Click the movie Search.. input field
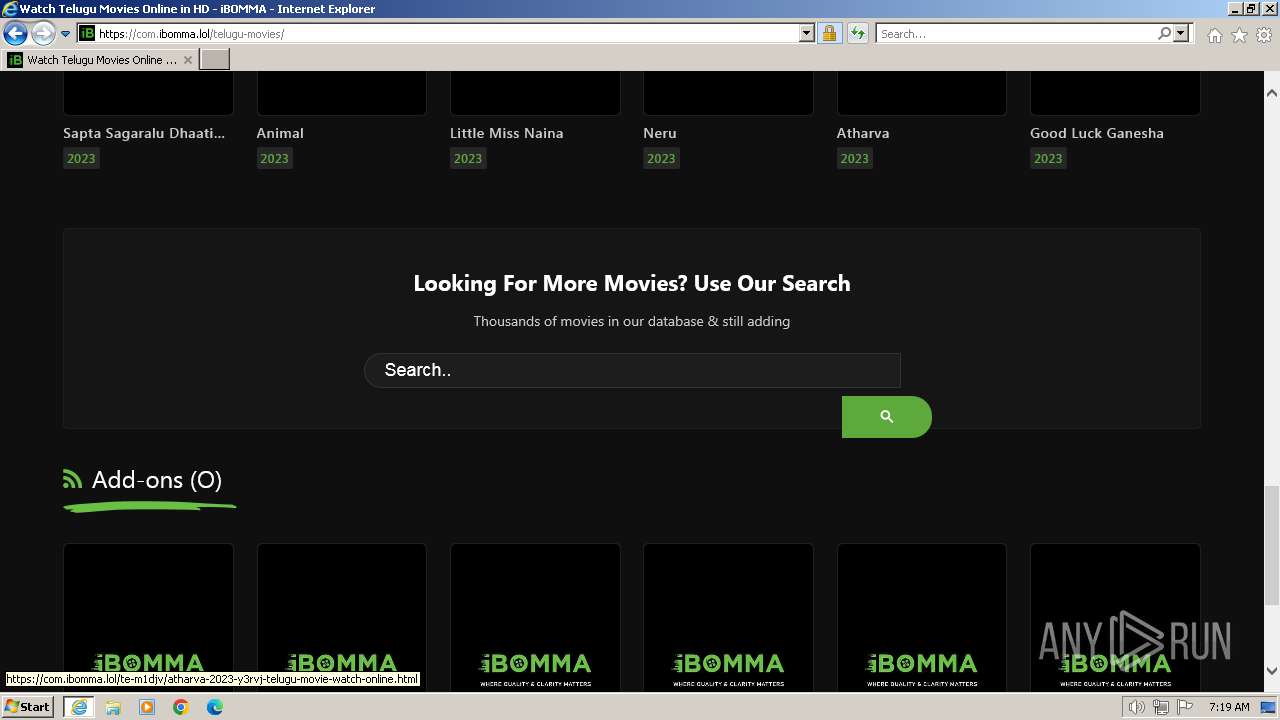Screen dimensions: 1280x720 (632, 370)
